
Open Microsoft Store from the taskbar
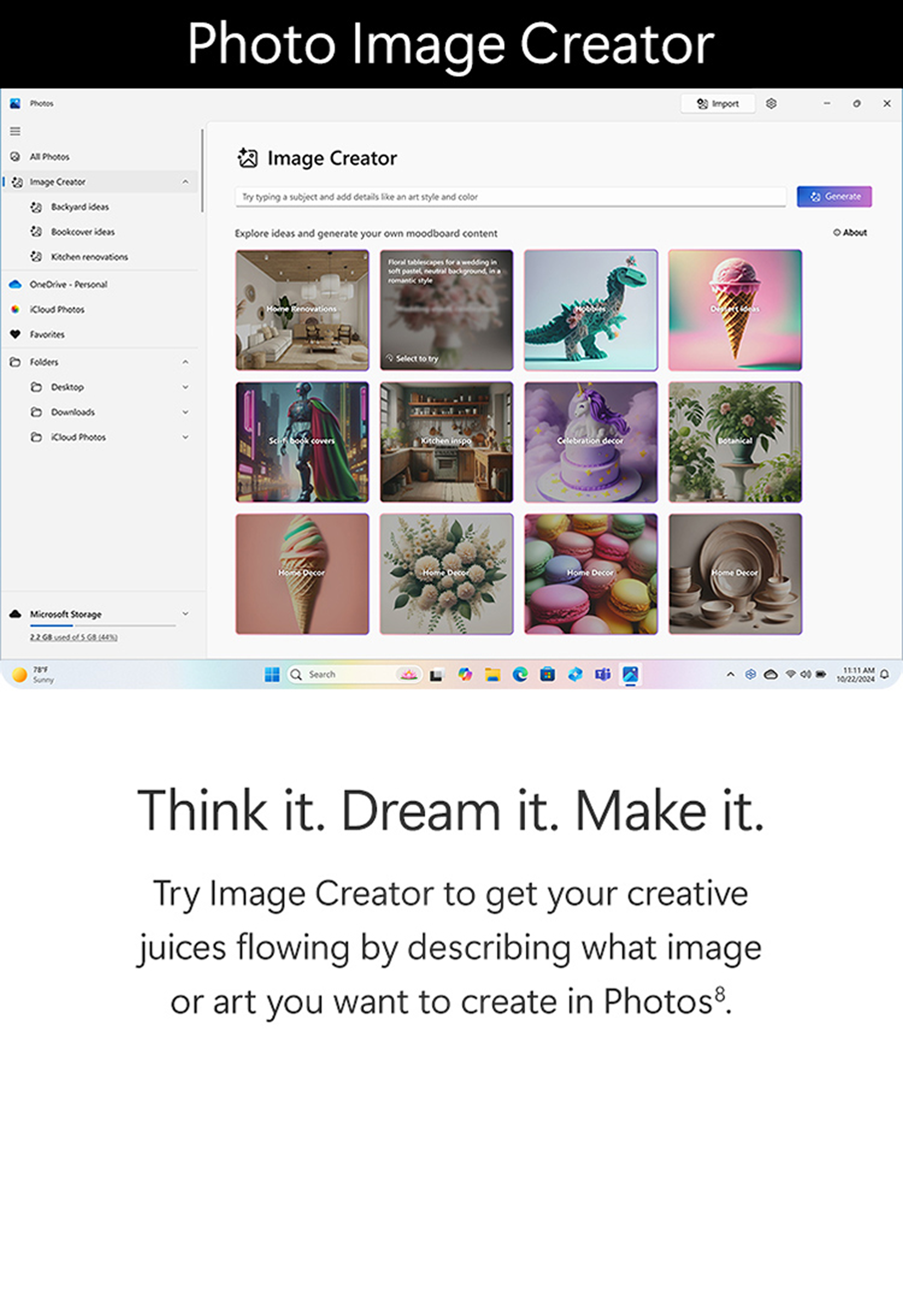click(547, 674)
